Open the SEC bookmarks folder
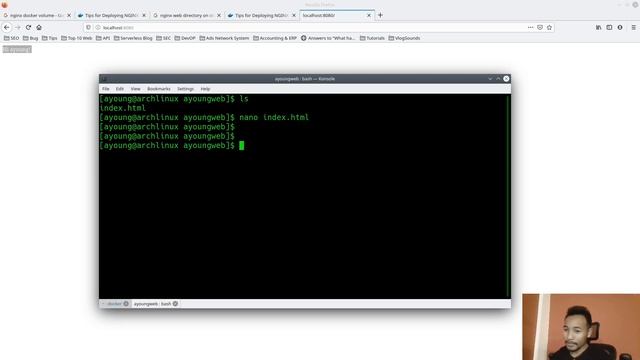 pos(164,38)
